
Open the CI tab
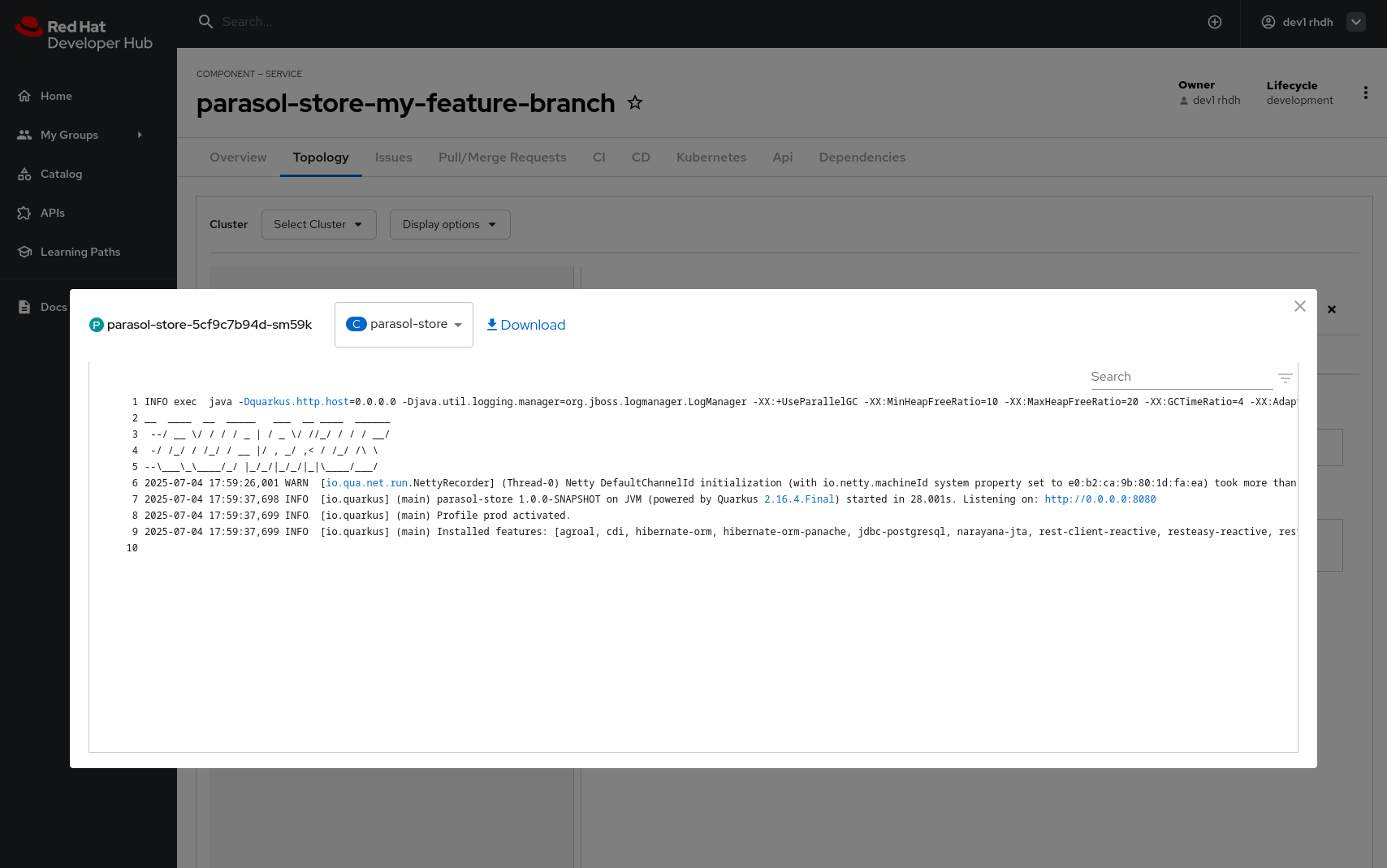point(599,158)
